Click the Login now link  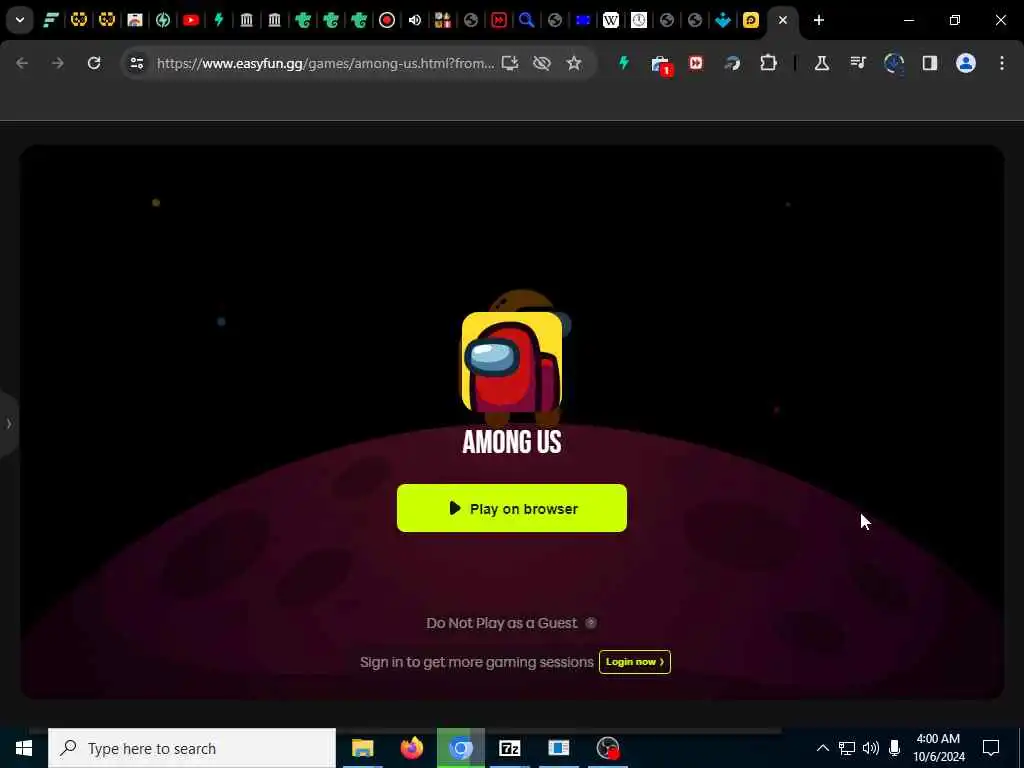[x=635, y=662]
